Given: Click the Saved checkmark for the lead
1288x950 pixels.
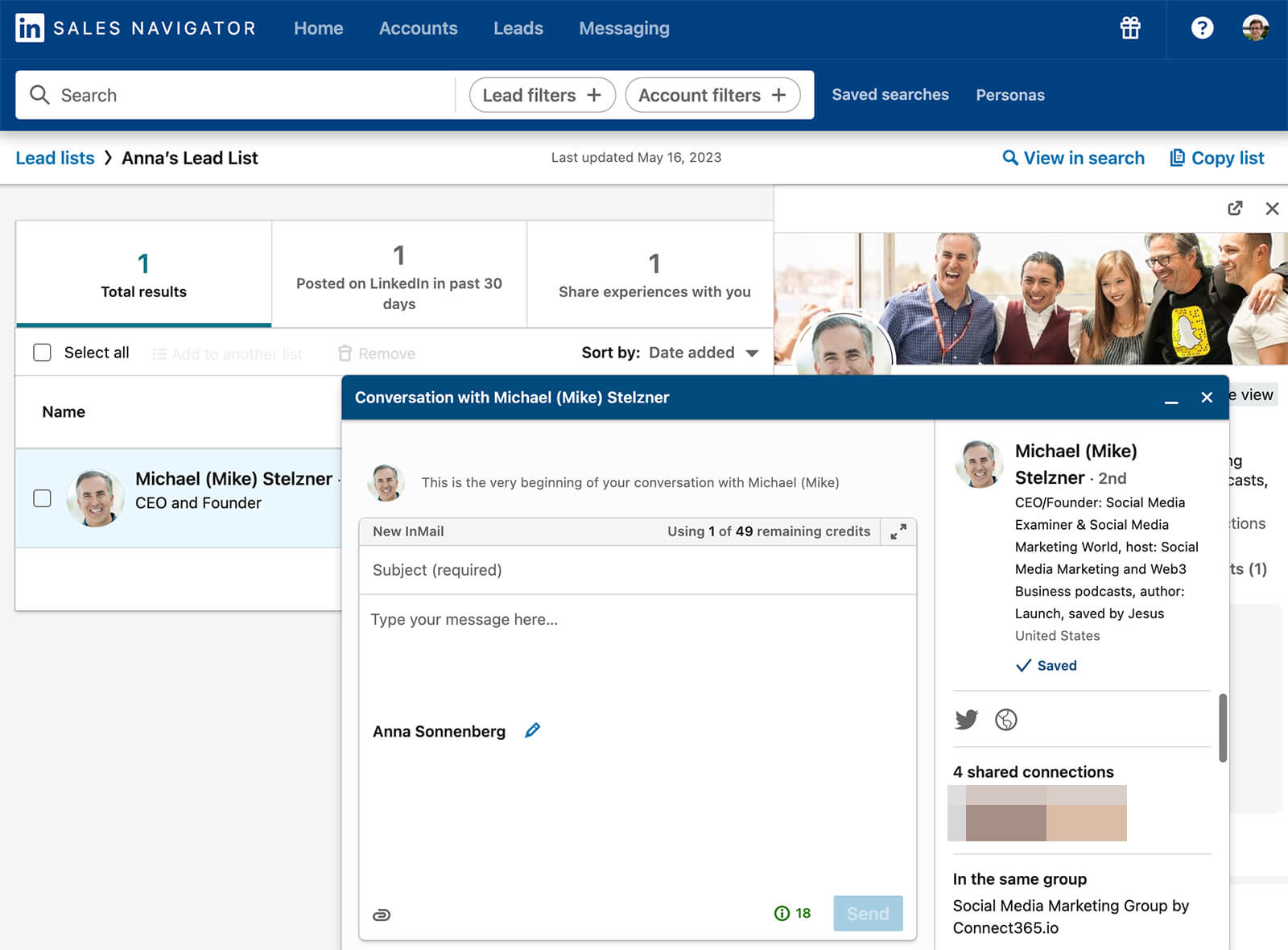Looking at the screenshot, I should [x=1046, y=666].
